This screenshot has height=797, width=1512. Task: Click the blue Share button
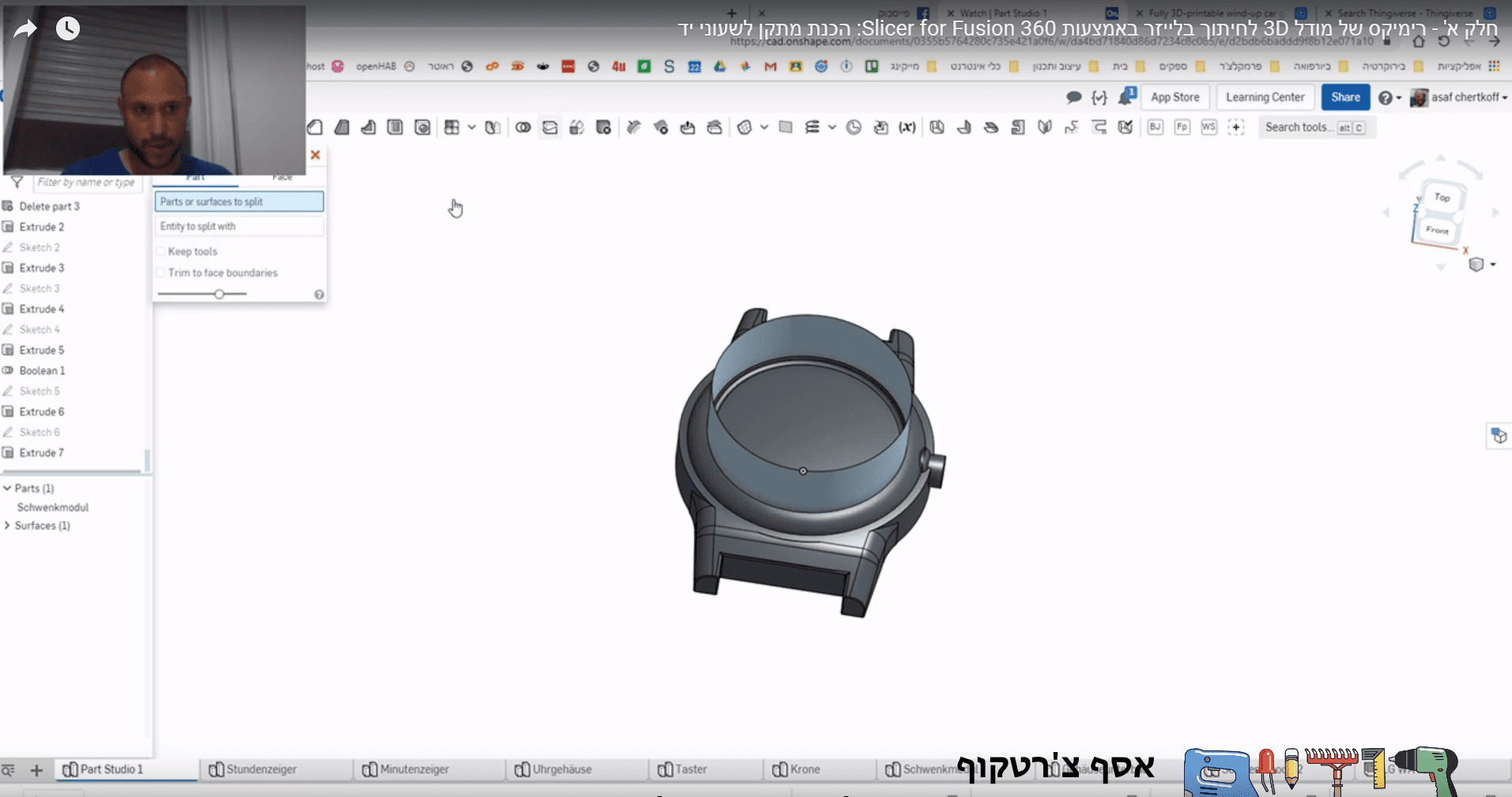click(x=1345, y=97)
